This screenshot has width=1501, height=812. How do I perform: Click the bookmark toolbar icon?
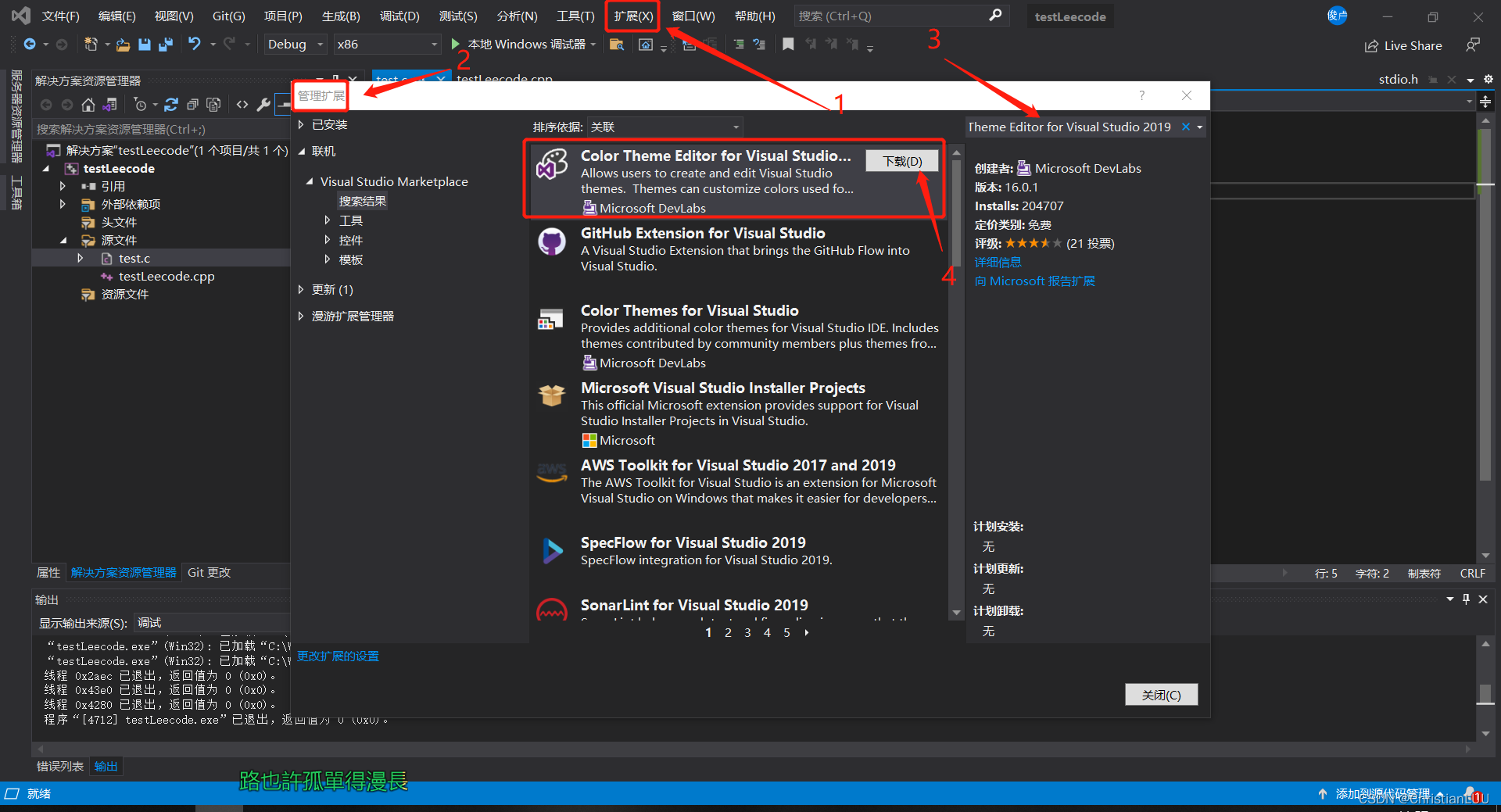pos(788,45)
